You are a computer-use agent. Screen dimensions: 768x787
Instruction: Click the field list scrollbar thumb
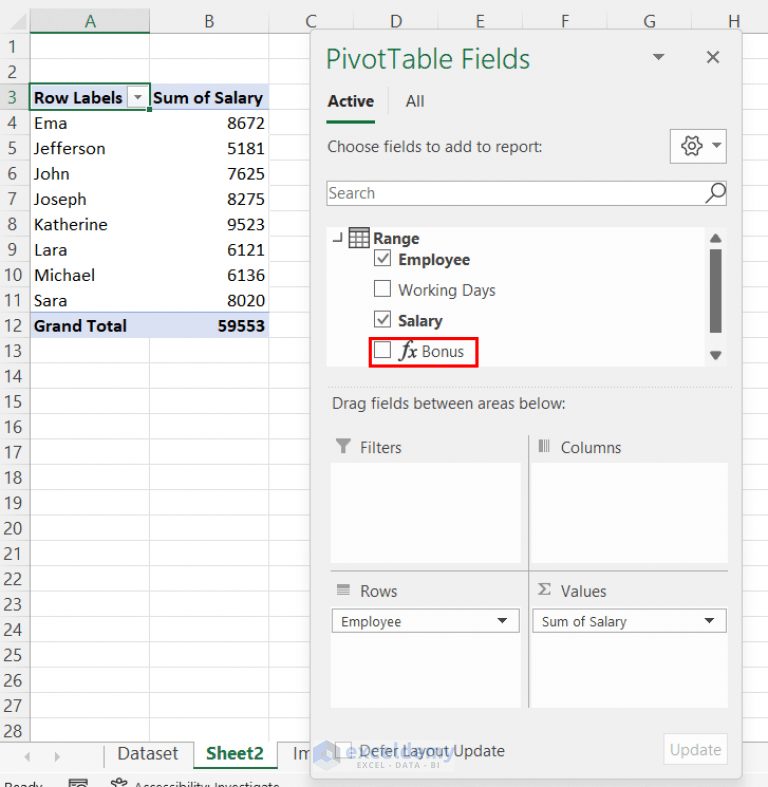point(716,291)
